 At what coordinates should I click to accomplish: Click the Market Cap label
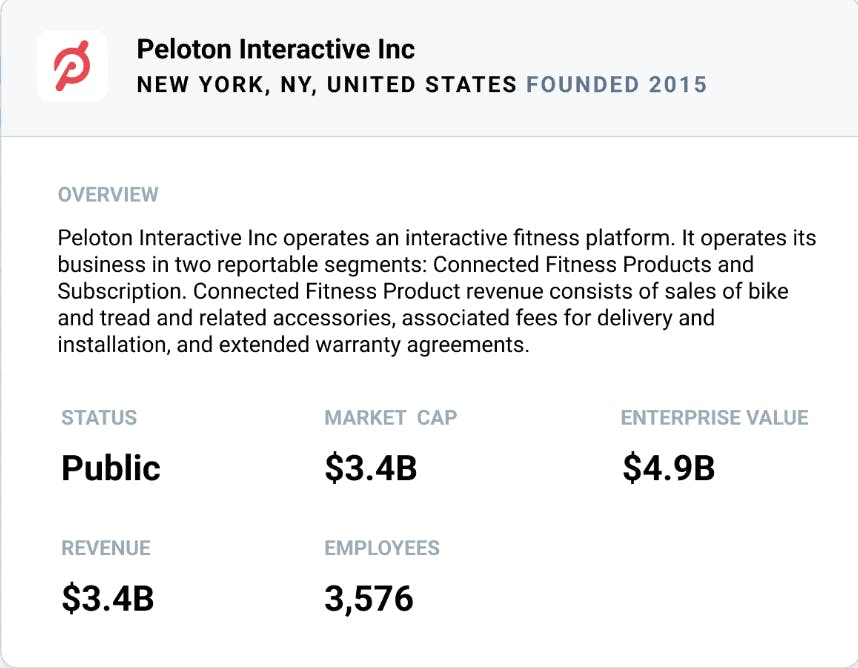coord(390,417)
